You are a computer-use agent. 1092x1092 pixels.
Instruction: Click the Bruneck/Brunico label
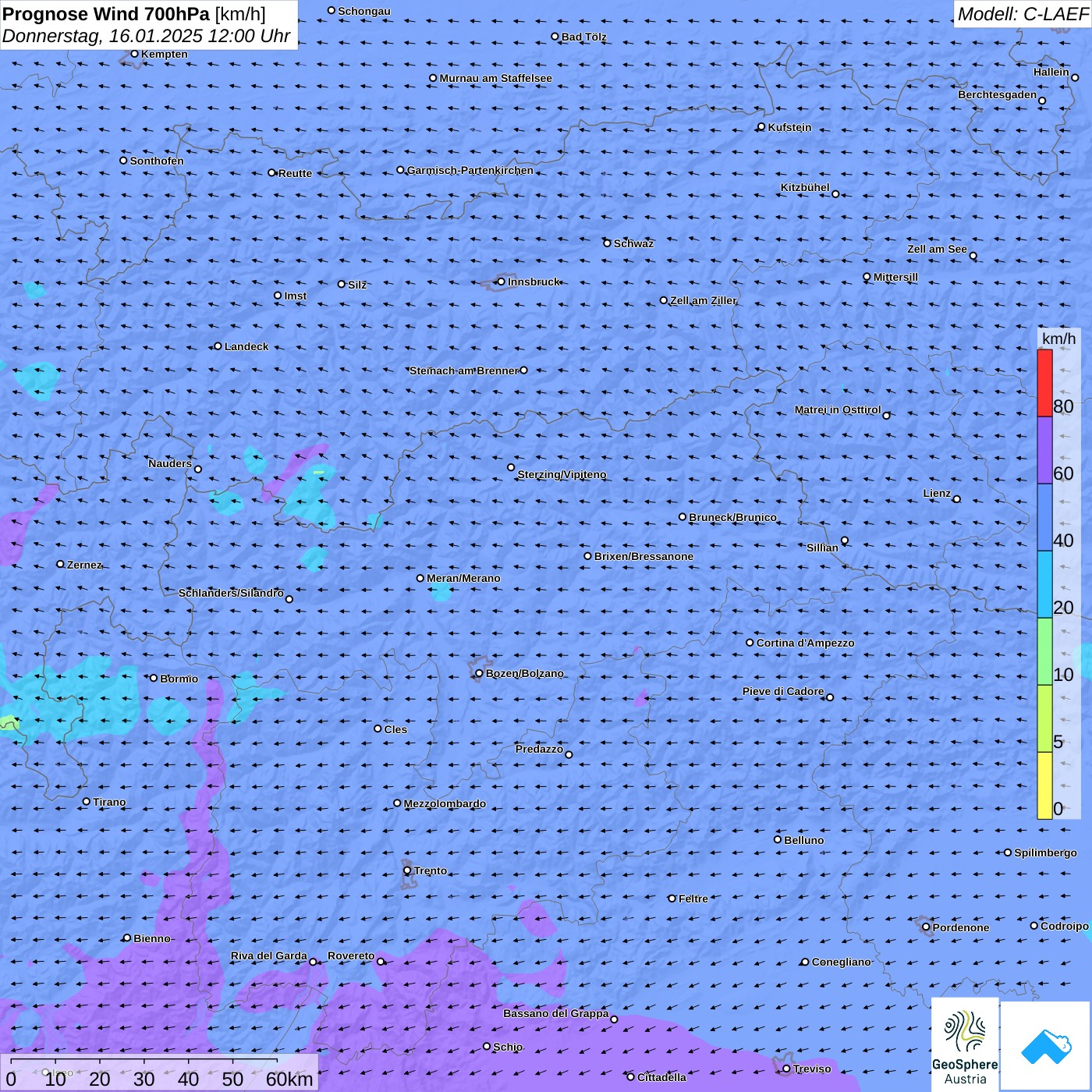point(732,517)
